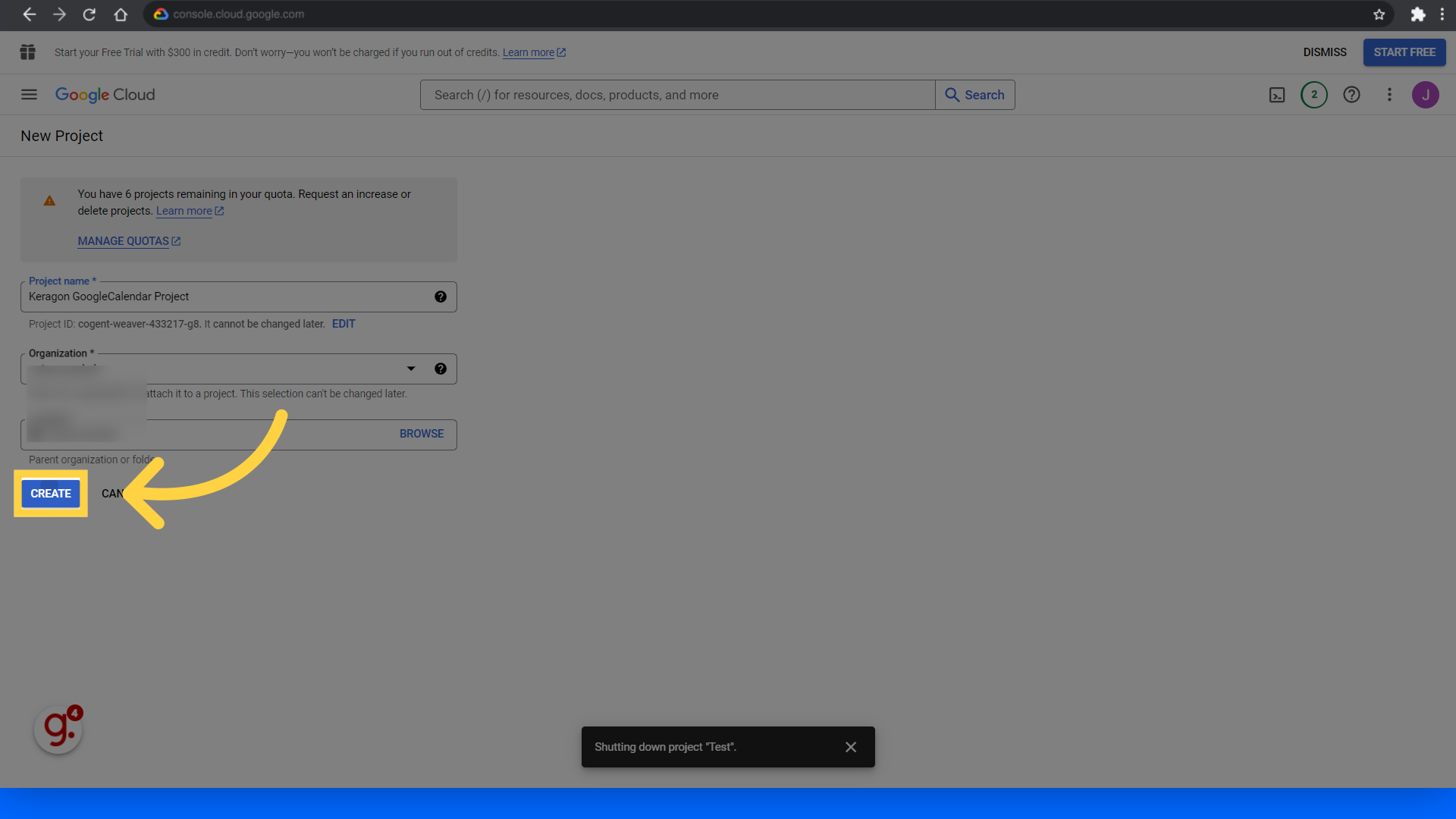1456x819 pixels.
Task: Activate Cloud Shell from the top bar
Action: tap(1277, 95)
